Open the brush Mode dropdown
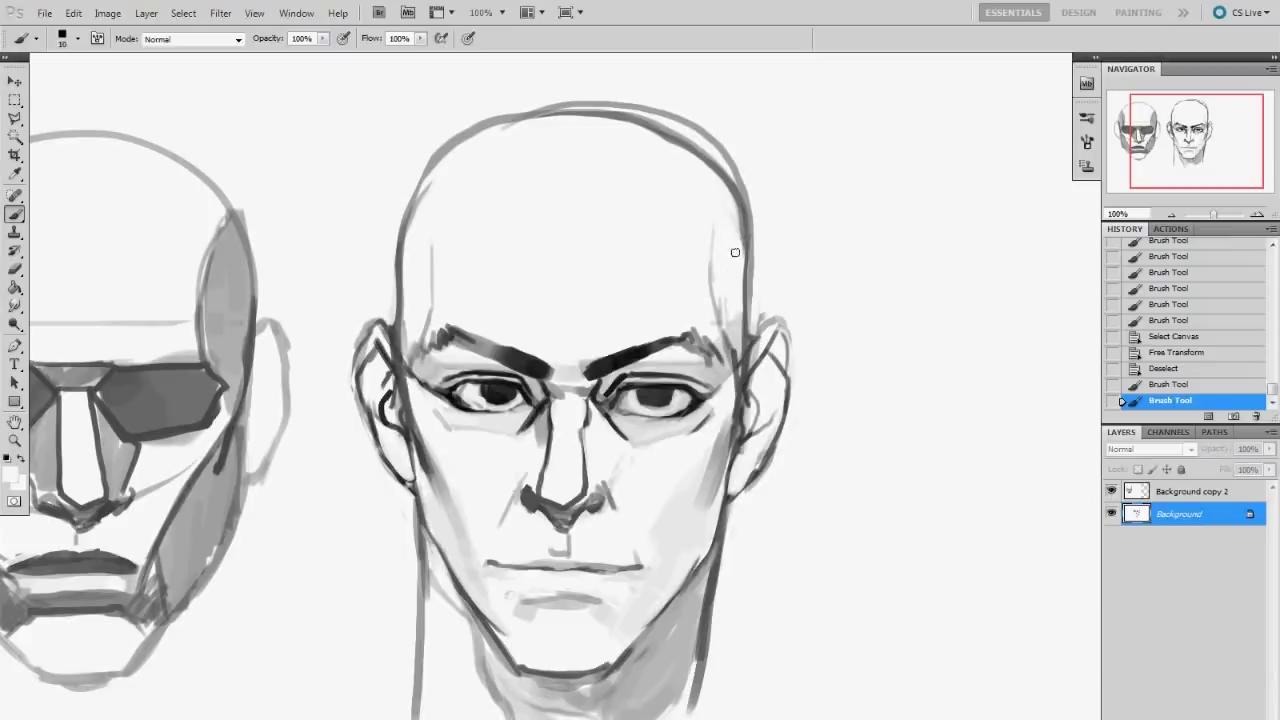Viewport: 1280px width, 720px height. coord(192,39)
